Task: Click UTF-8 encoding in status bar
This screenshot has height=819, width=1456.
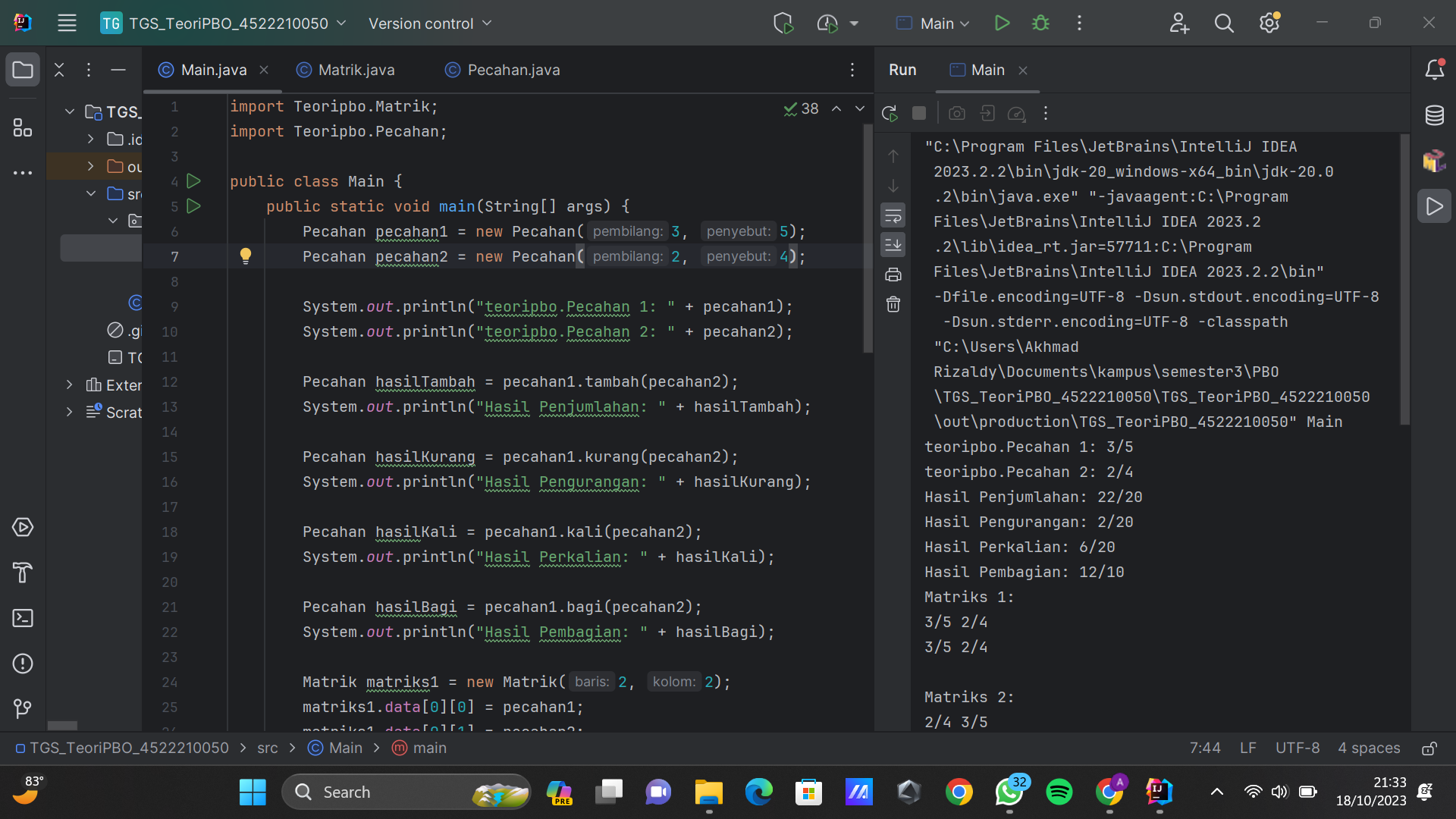Action: click(1297, 748)
